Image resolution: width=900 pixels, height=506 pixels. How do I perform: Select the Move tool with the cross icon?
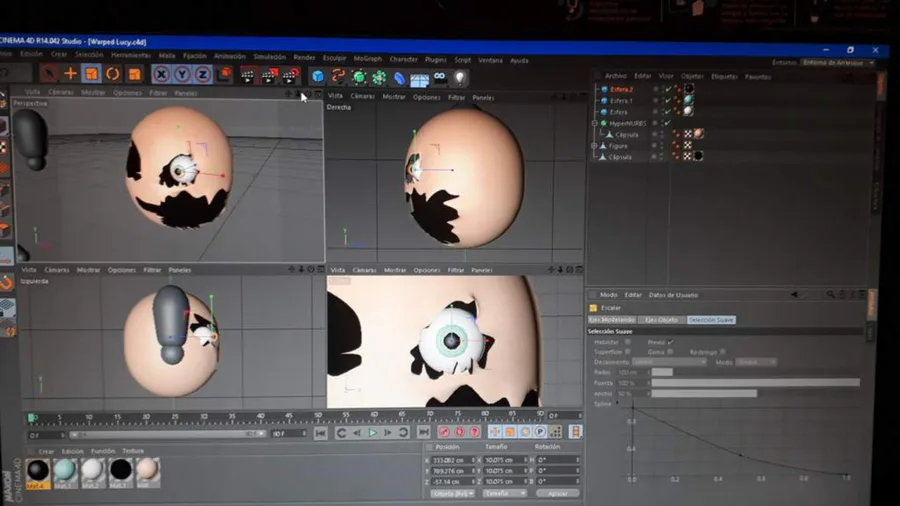tap(70, 73)
